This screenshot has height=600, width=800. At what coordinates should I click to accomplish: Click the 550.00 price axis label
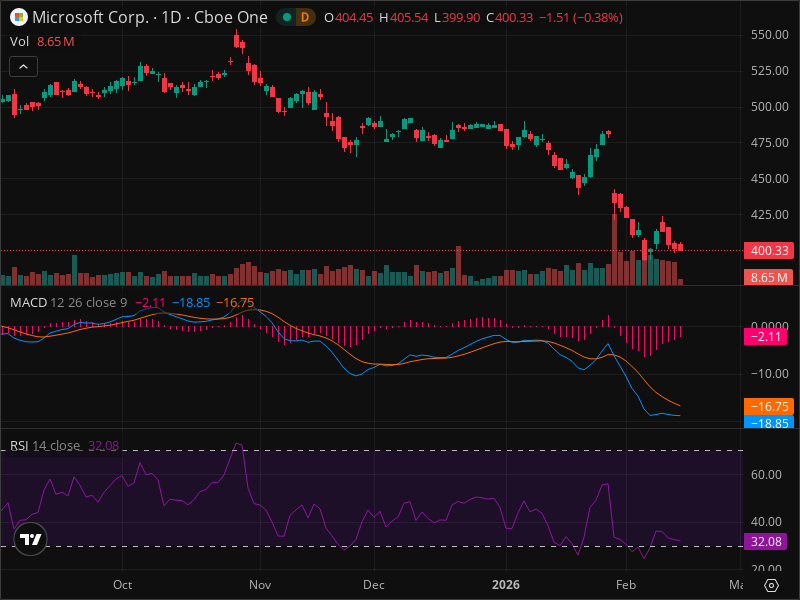coord(770,35)
